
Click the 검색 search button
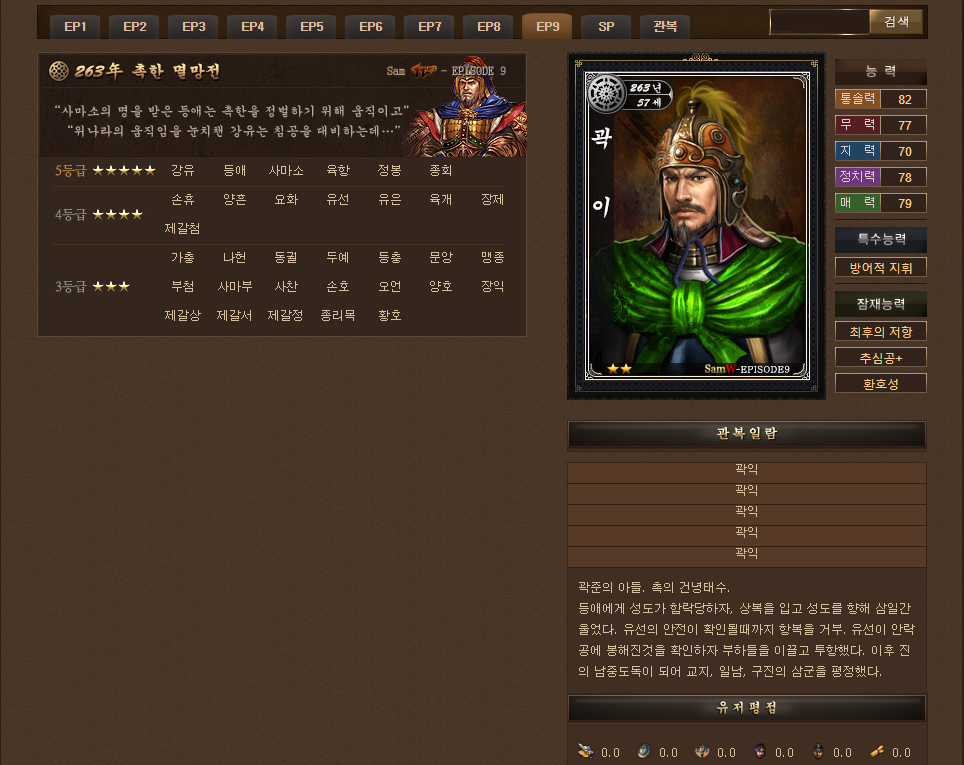pos(896,22)
